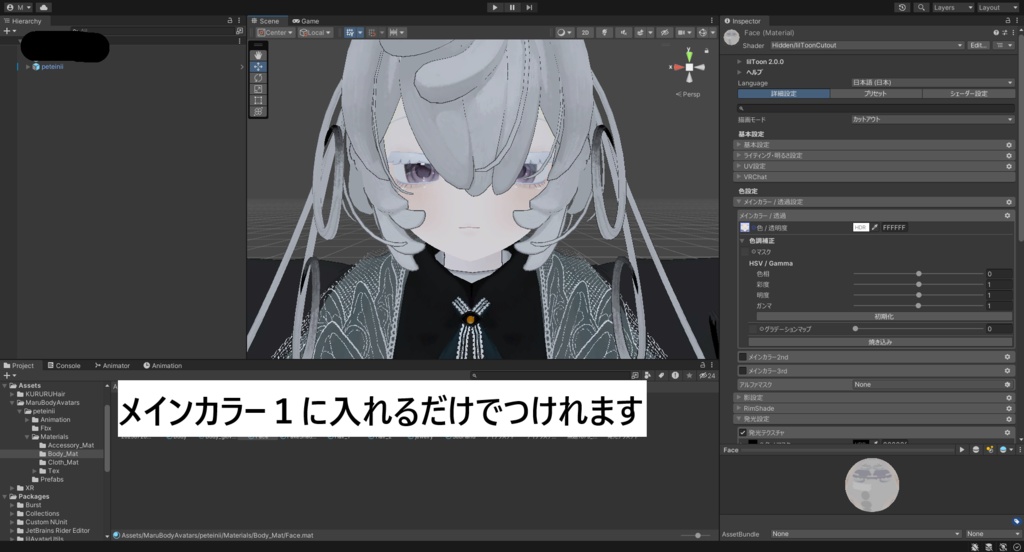This screenshot has height=552, width=1024.
Task: Select the シェーダー設定 tab
Action: point(968,94)
